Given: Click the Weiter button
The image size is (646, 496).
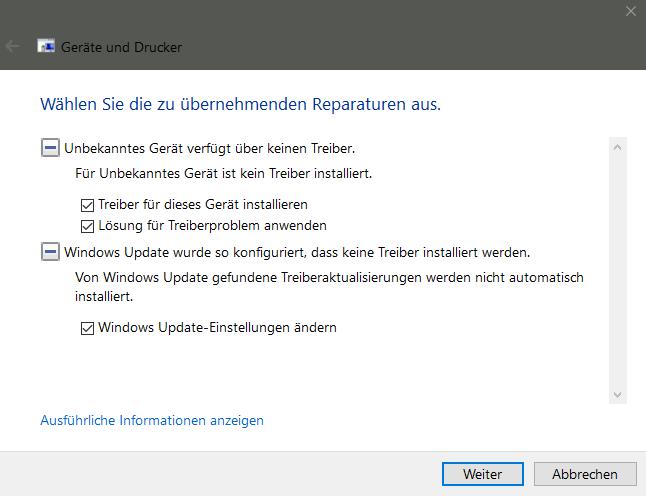Looking at the screenshot, I should 482,474.
